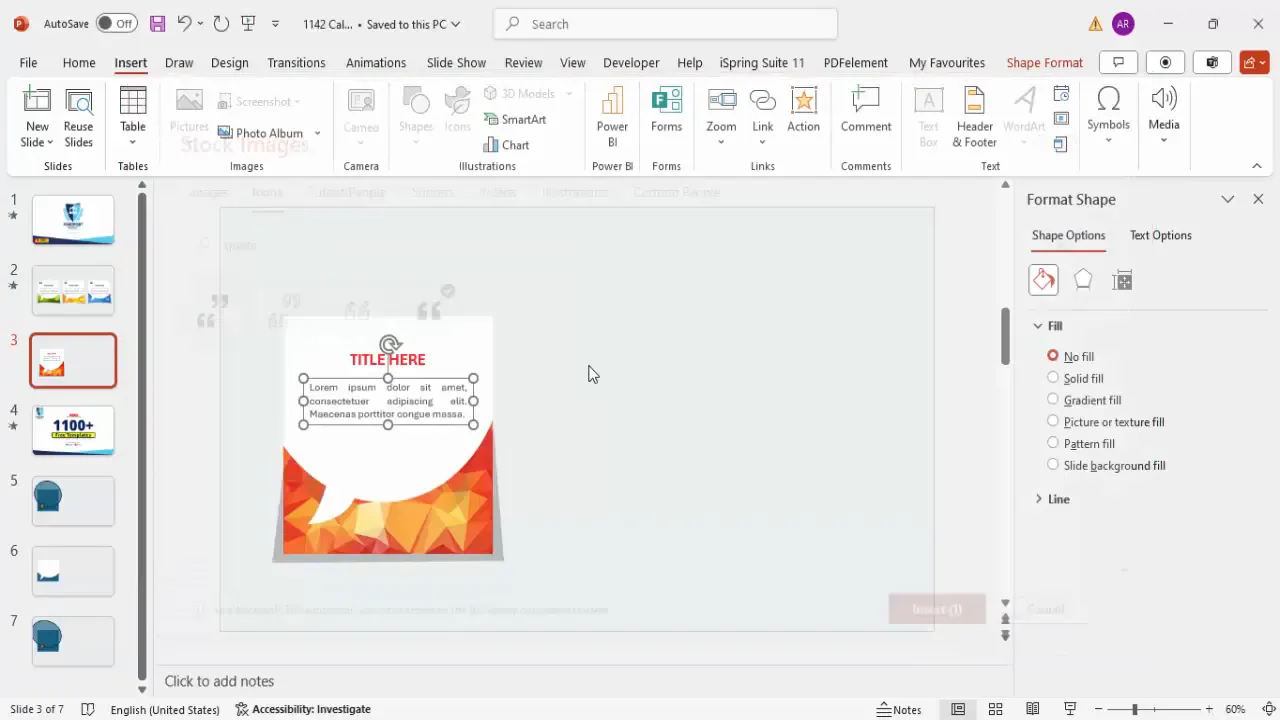This screenshot has height=720, width=1280.
Task: Click the Photo Album icon
Action: (x=225, y=133)
